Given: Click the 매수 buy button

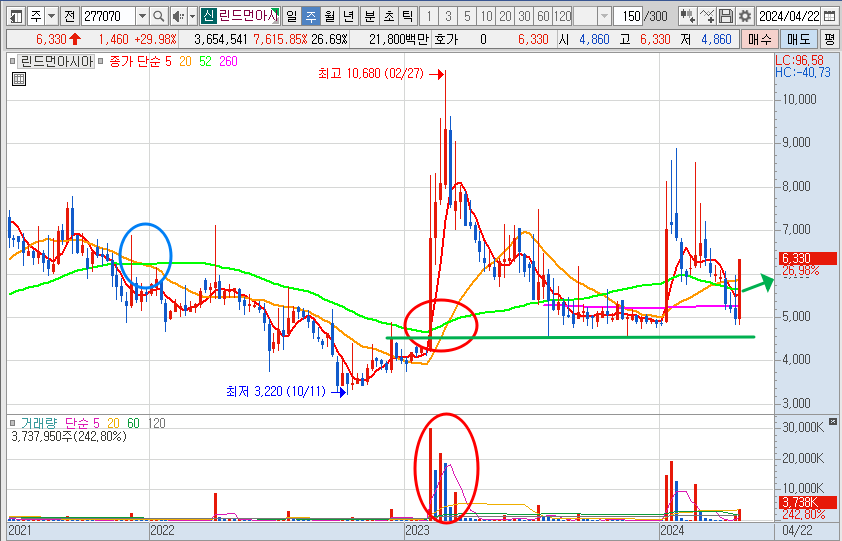Looking at the screenshot, I should [759, 39].
